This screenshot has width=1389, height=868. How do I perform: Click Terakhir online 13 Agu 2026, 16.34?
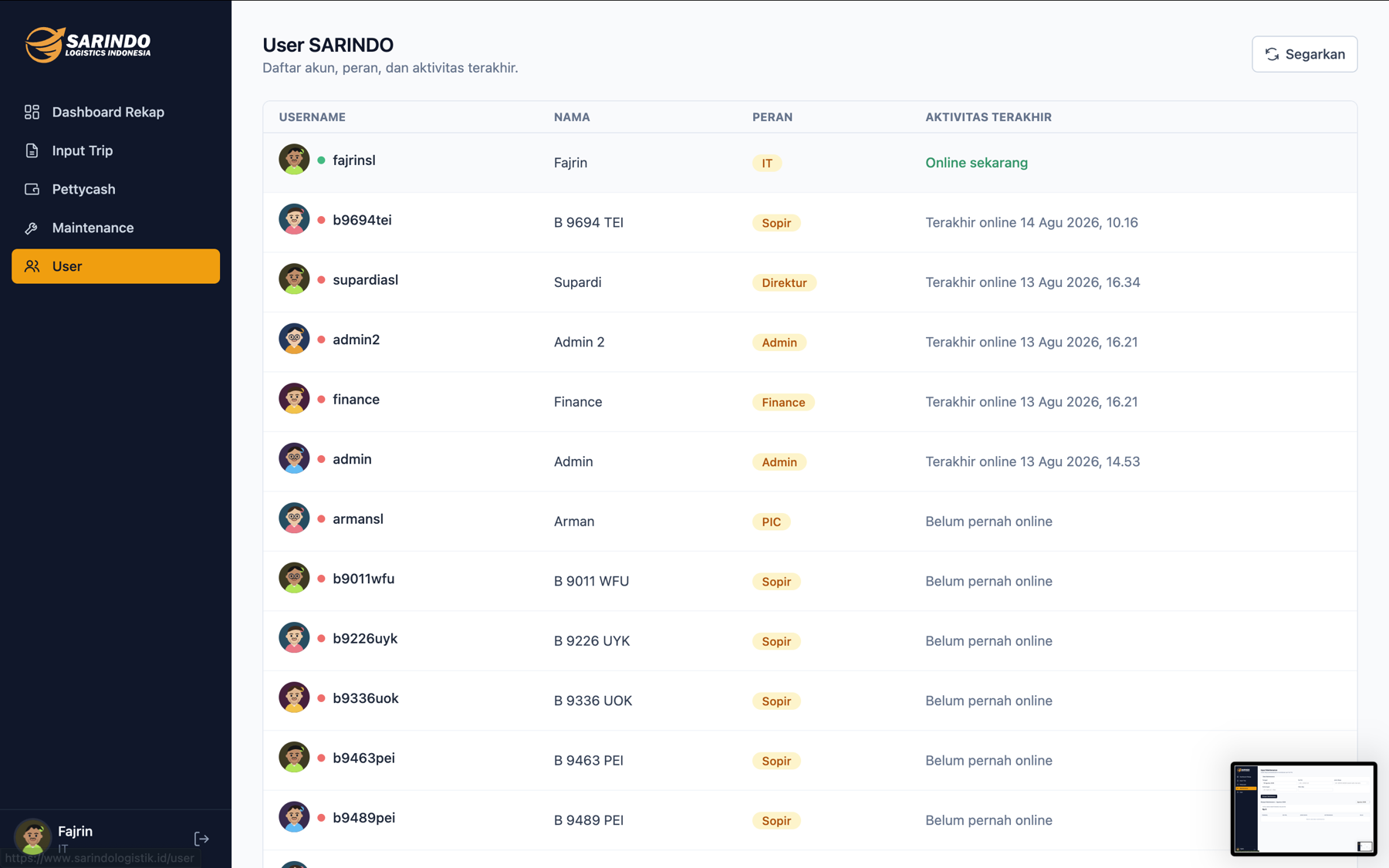pyautogui.click(x=1032, y=282)
